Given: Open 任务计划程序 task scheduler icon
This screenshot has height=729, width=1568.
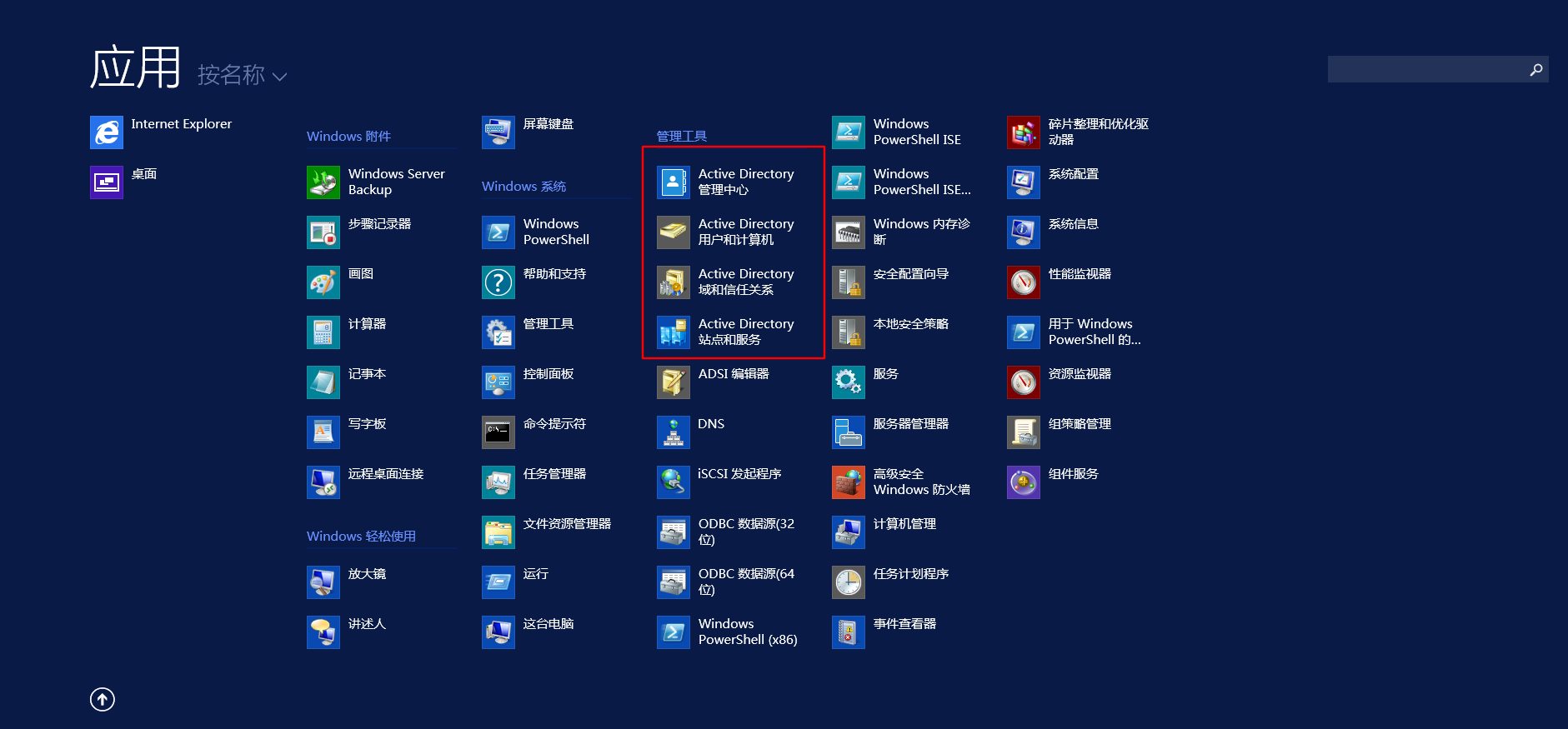Looking at the screenshot, I should point(849,582).
